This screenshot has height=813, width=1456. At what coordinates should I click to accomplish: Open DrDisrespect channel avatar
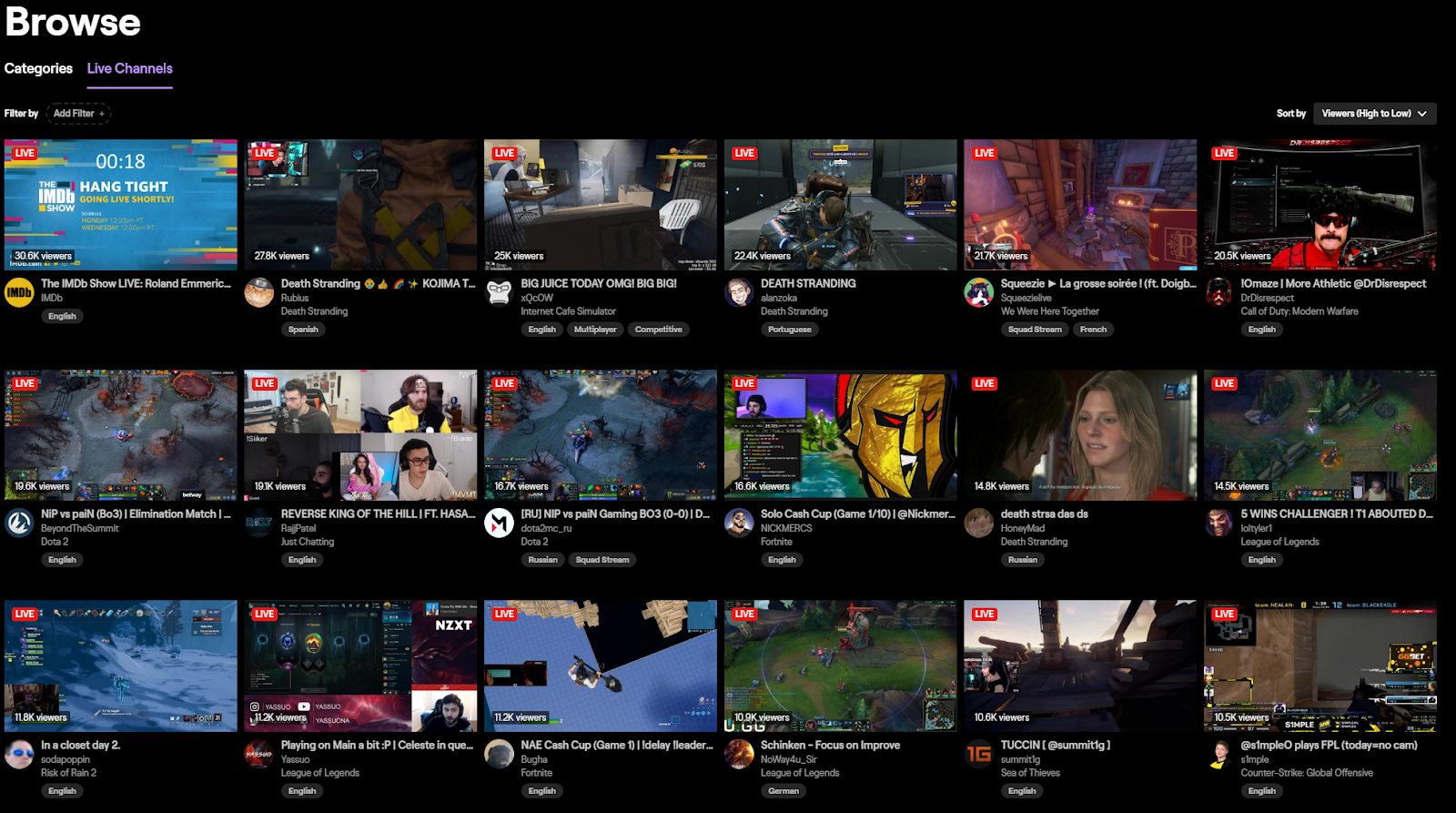point(1218,293)
